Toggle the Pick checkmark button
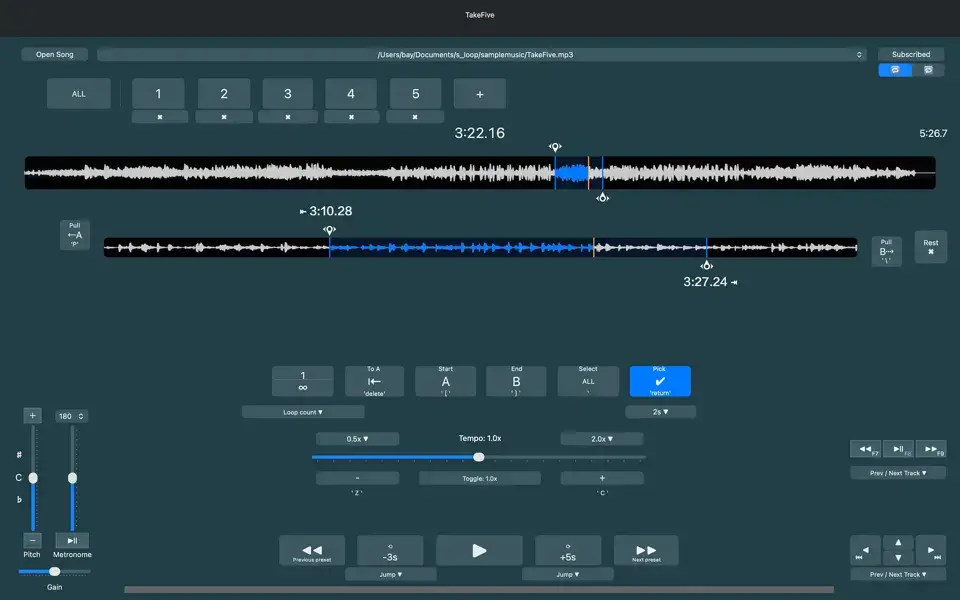960x600 pixels. (660, 381)
